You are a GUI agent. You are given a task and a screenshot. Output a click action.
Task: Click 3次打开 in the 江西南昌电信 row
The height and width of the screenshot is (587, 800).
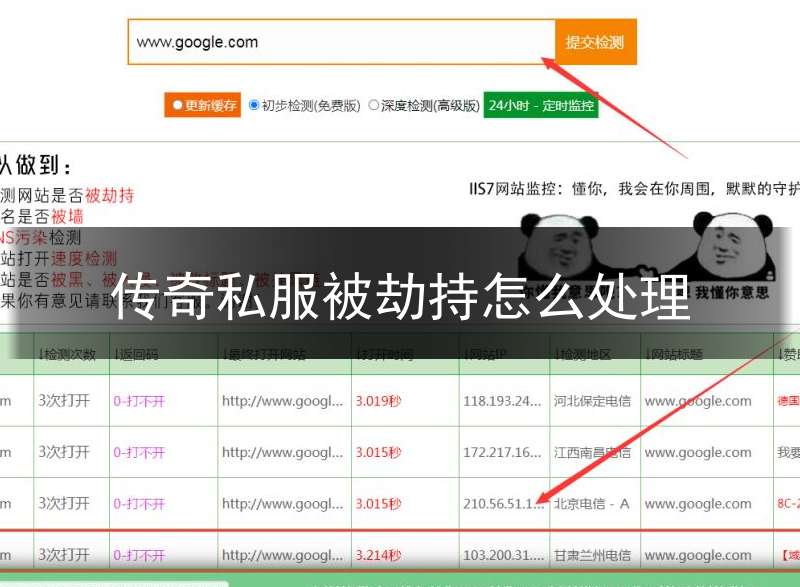coord(64,452)
